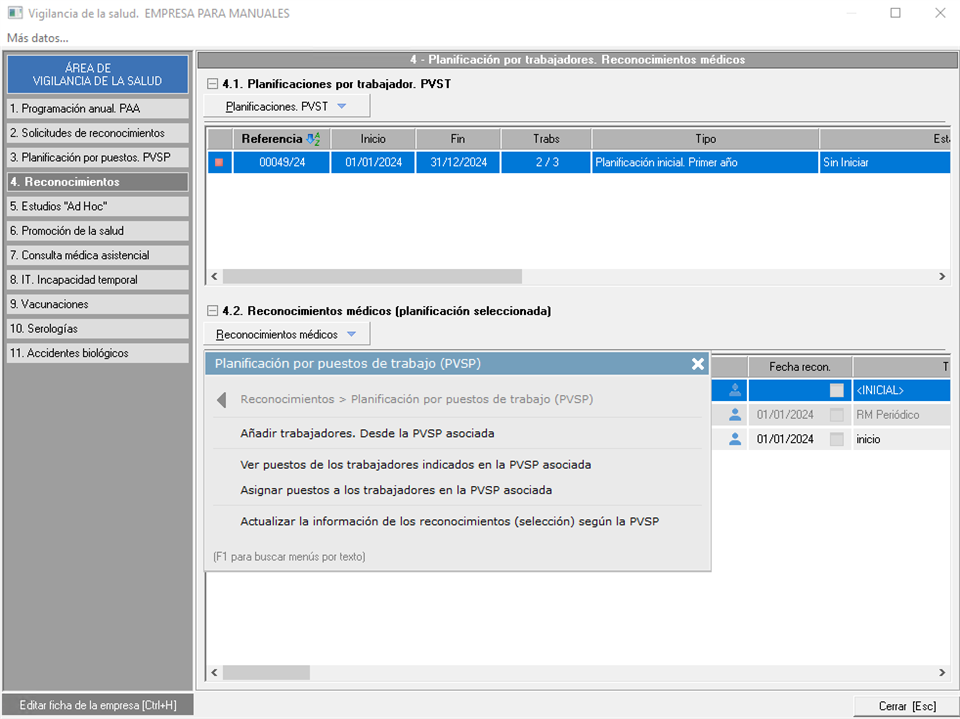Click worker icon in the <INICIAL> row

tap(735, 390)
